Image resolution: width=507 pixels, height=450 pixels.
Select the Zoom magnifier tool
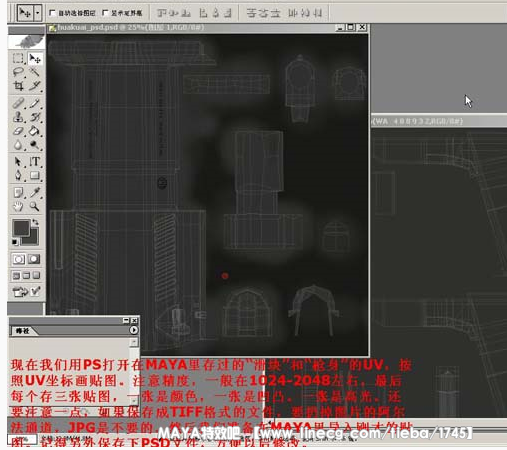pos(35,206)
